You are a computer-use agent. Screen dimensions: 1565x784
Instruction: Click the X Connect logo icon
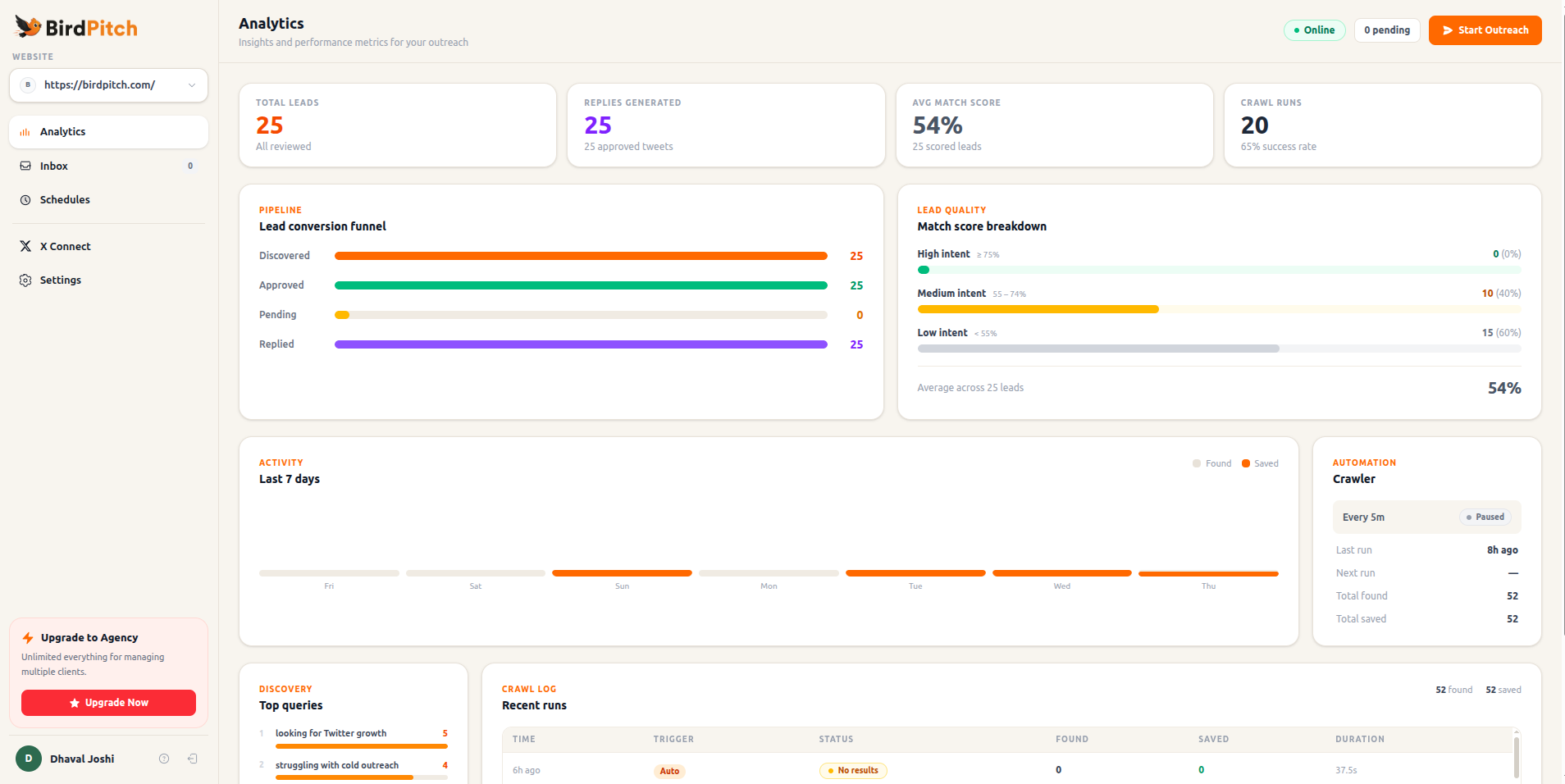[x=25, y=246]
